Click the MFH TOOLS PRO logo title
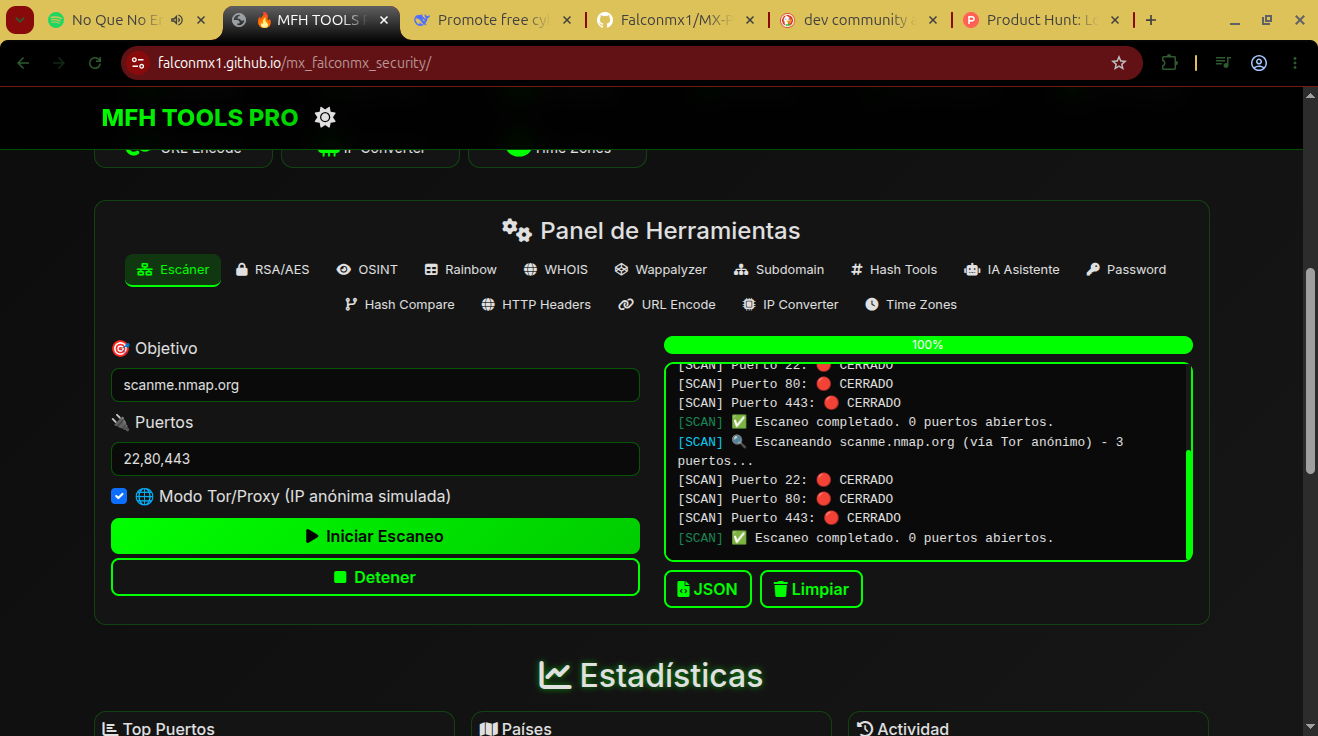This screenshot has width=1318, height=736. (x=200, y=118)
